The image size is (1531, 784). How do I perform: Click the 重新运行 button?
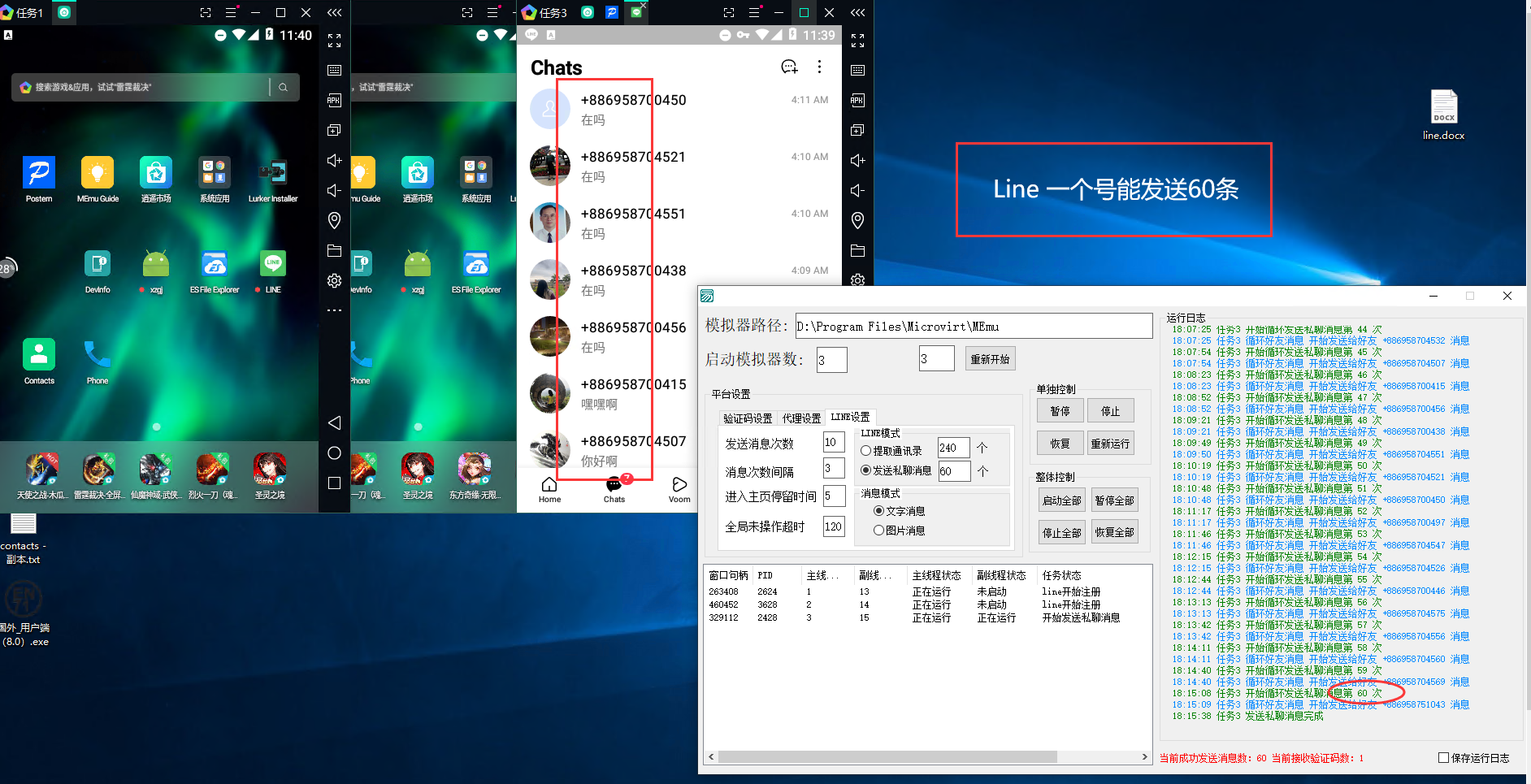click(x=1110, y=443)
